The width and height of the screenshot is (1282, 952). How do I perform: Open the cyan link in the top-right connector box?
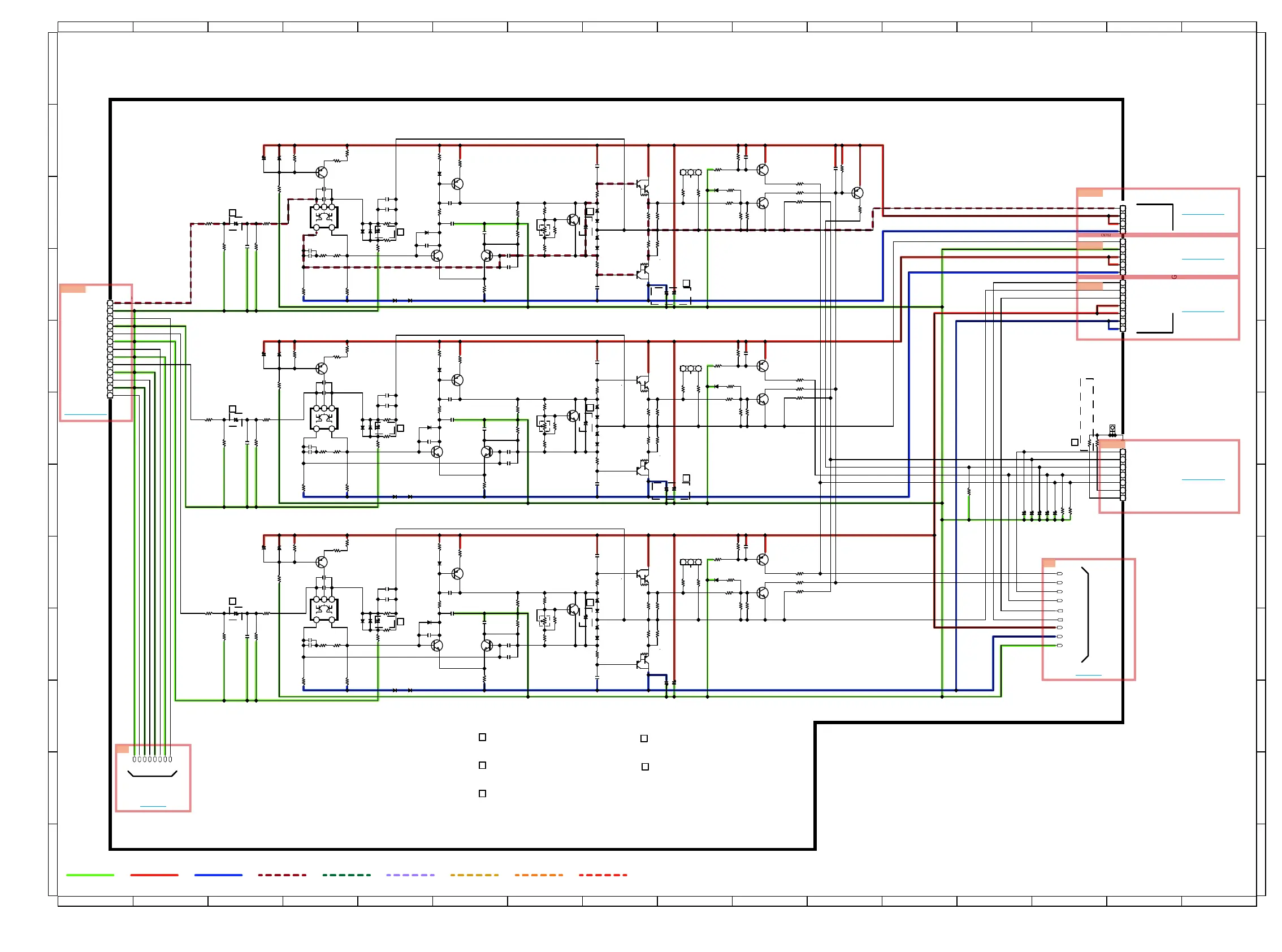pyautogui.click(x=1202, y=214)
